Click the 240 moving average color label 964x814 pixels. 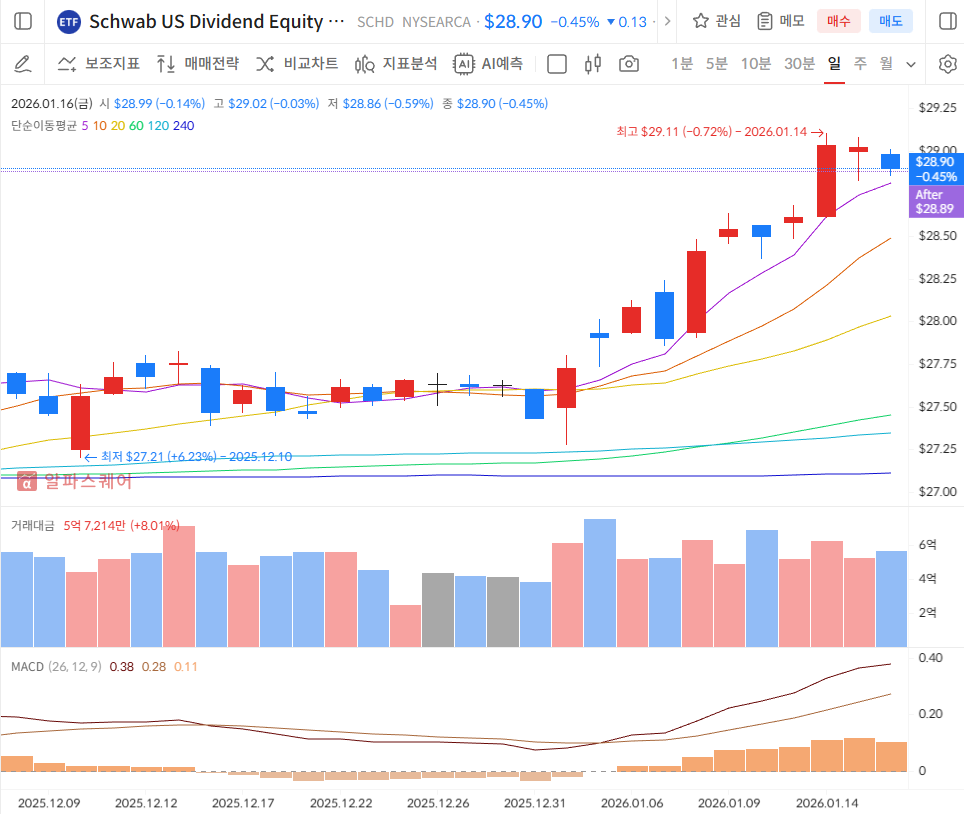184,125
